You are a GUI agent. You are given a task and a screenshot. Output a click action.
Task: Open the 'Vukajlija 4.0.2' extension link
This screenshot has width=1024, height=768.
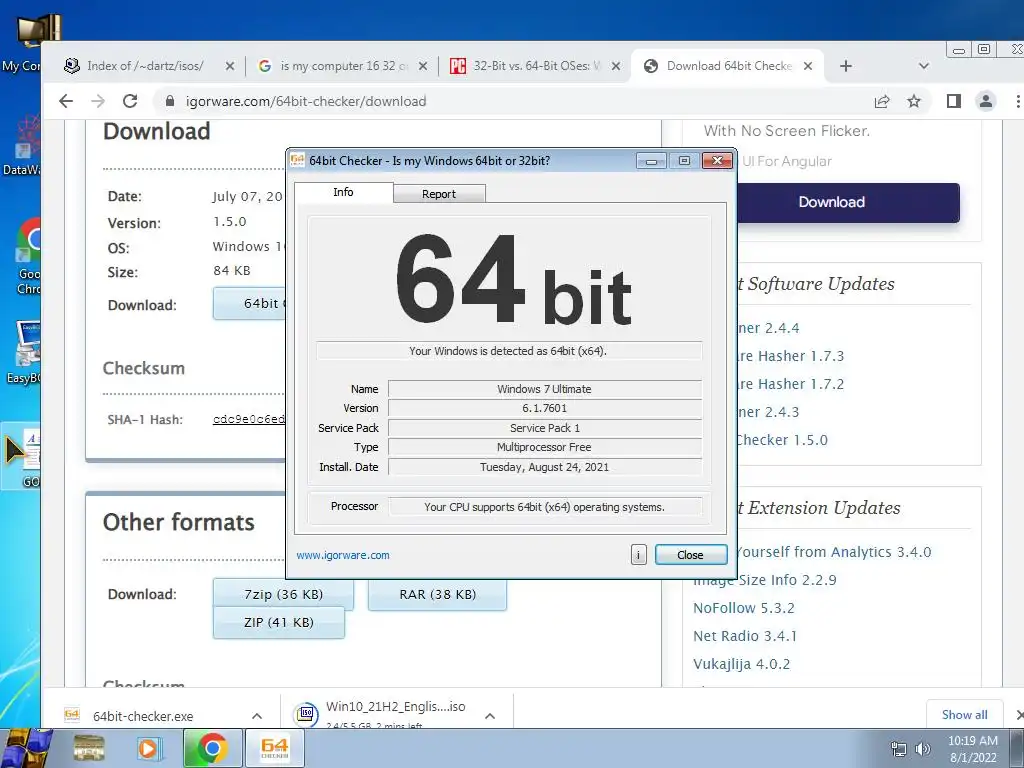(742, 664)
